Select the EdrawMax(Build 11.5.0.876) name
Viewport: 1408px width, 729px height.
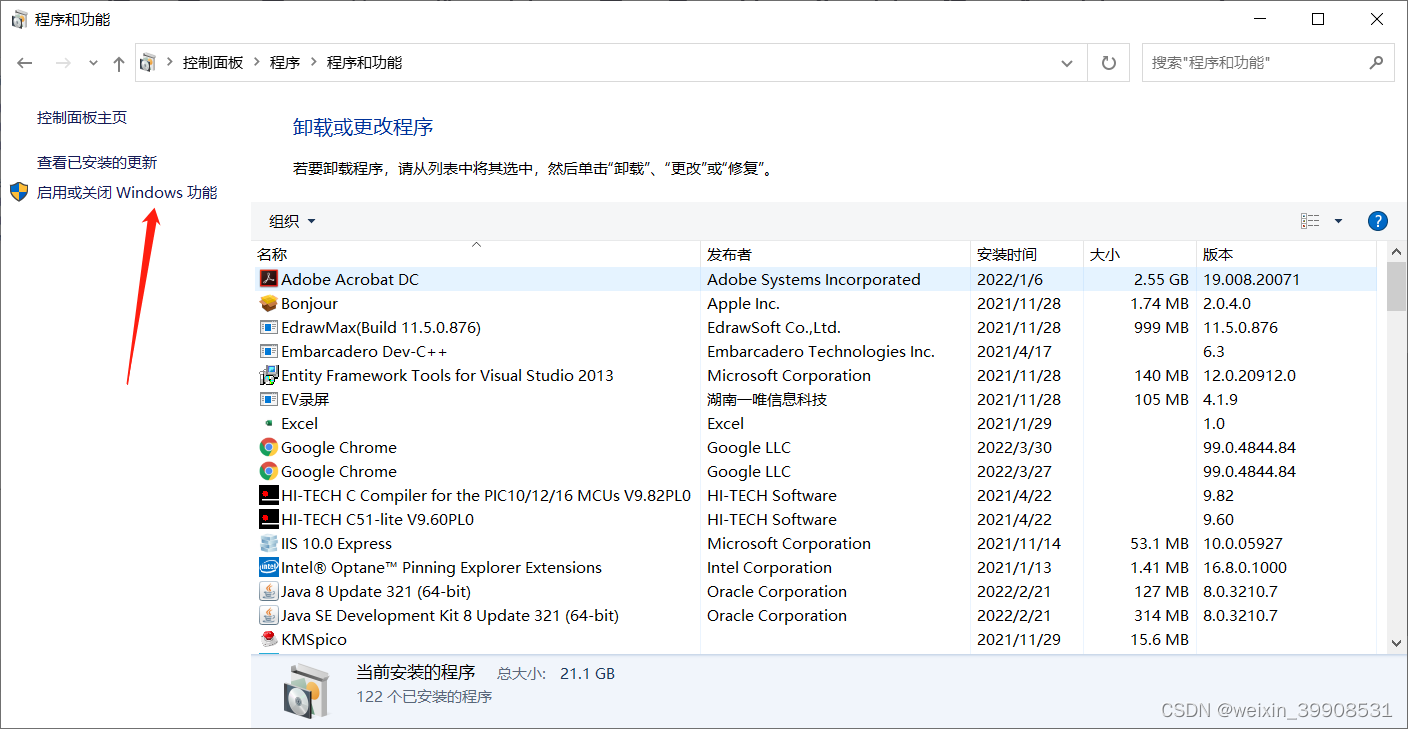(381, 328)
